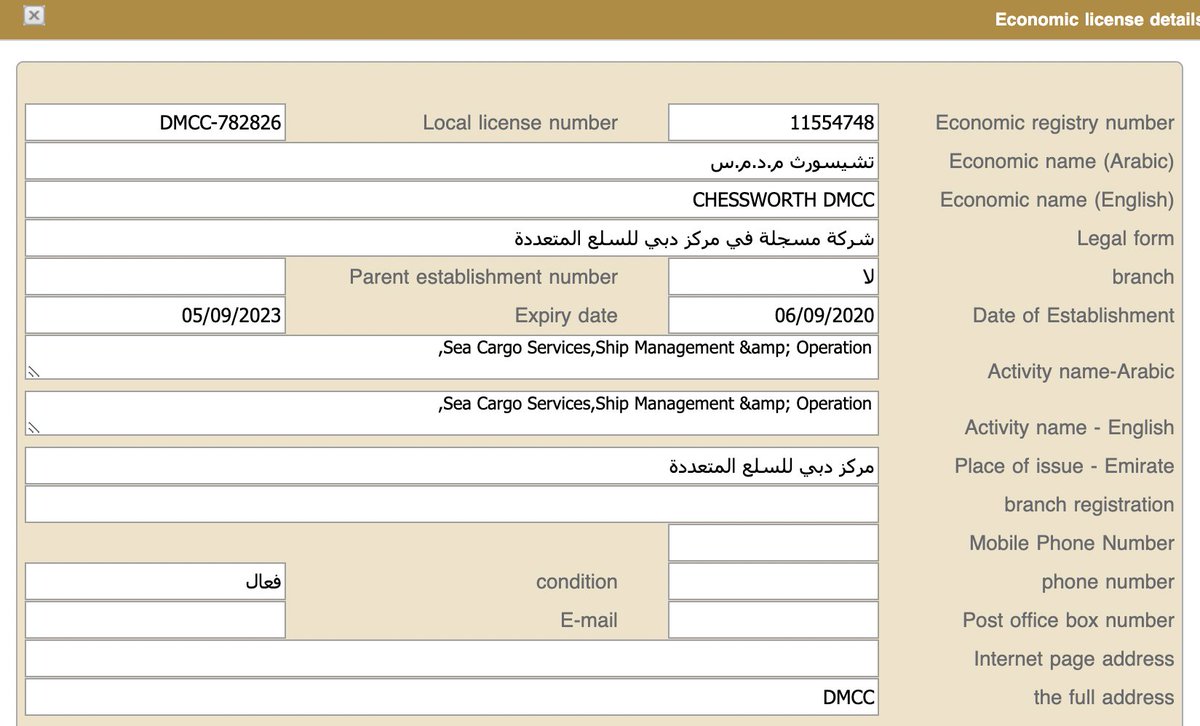Click the empty branch registration field
Screen dimensions: 1200x726
tap(452, 504)
